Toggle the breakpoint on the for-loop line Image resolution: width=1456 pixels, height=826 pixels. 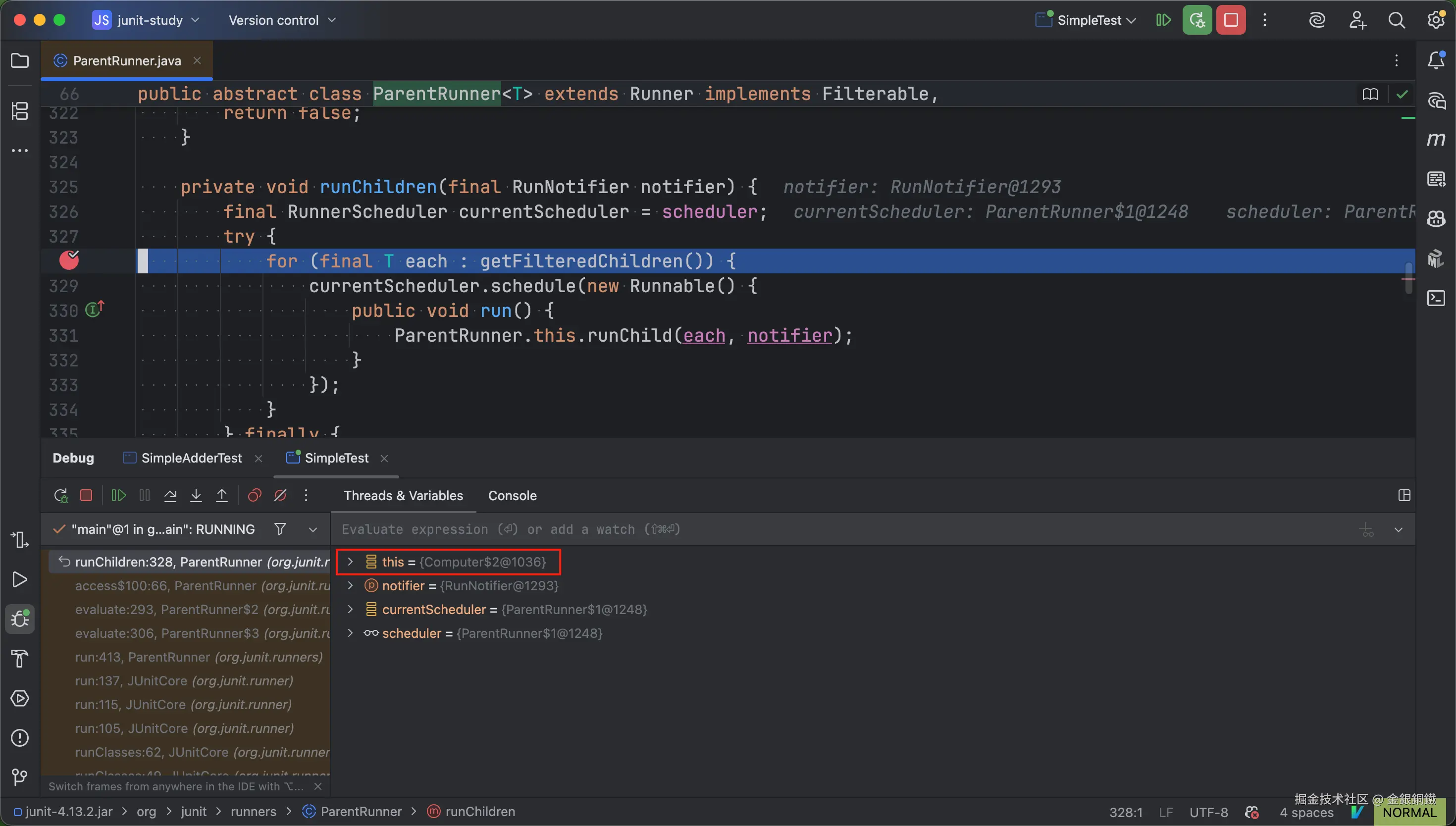point(69,260)
